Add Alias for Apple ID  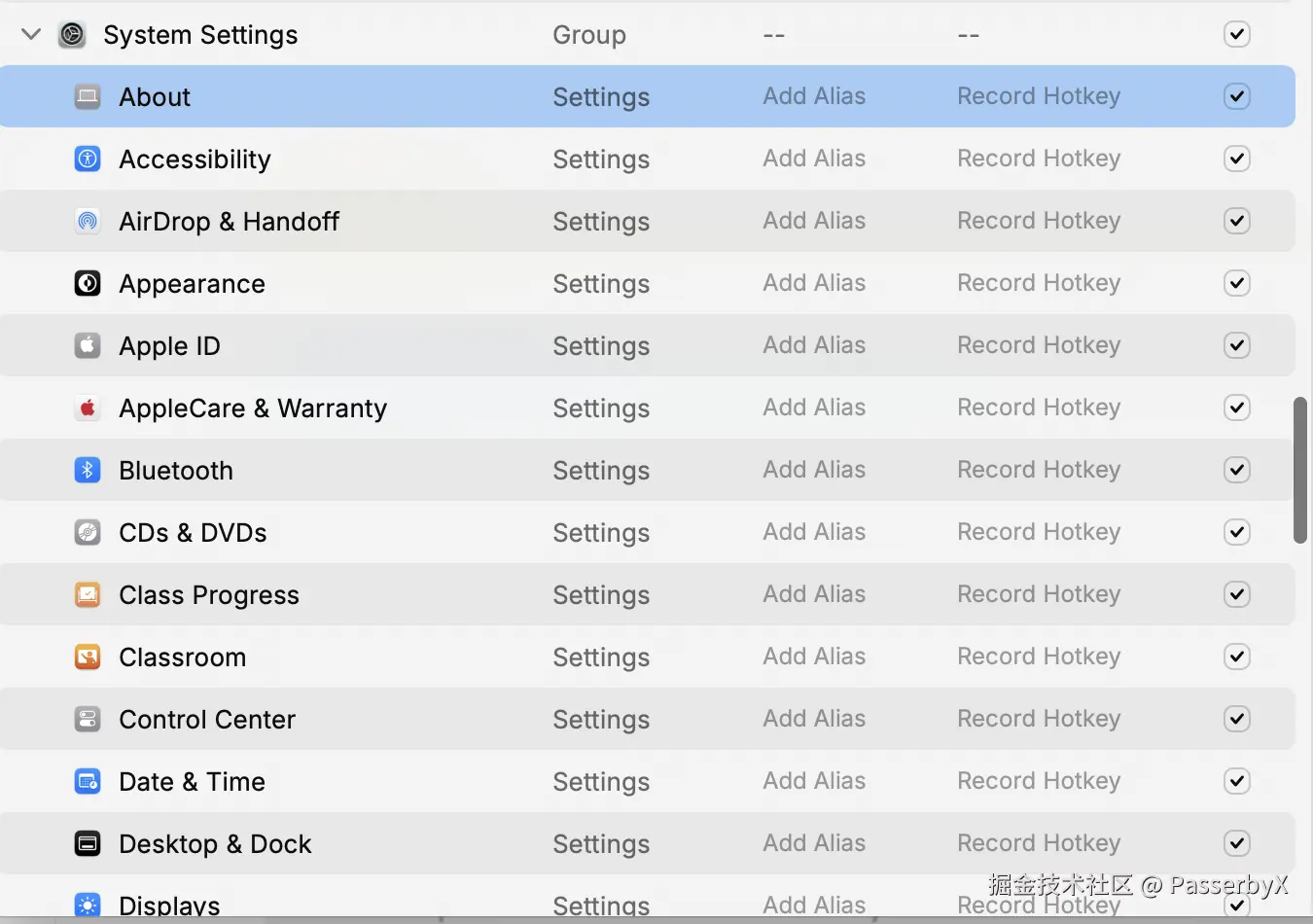point(814,345)
